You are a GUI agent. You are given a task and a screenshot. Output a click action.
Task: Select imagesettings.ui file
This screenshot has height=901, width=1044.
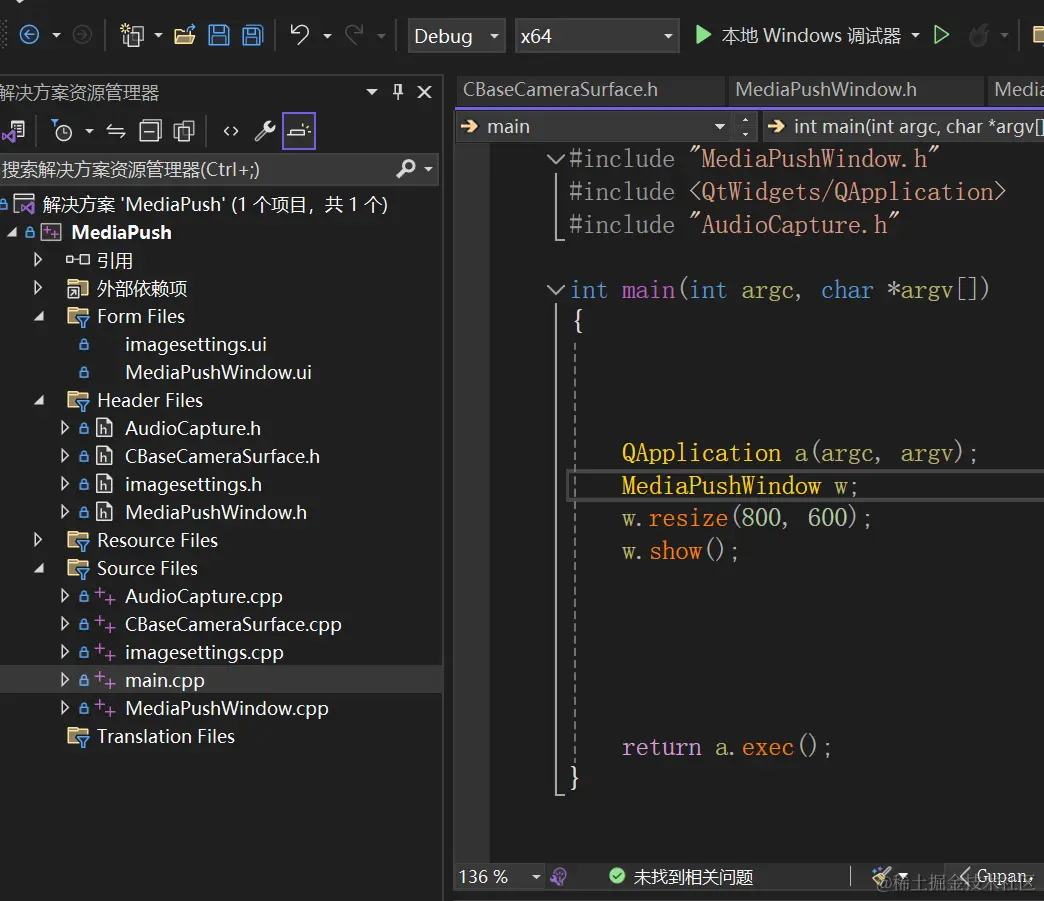coord(196,344)
